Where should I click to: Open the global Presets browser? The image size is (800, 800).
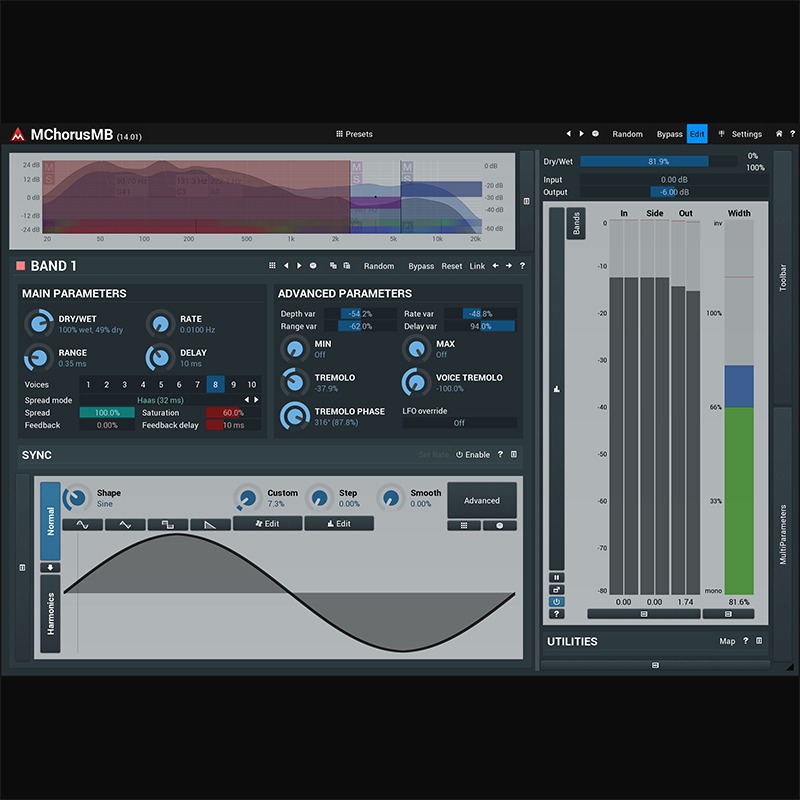click(x=354, y=134)
